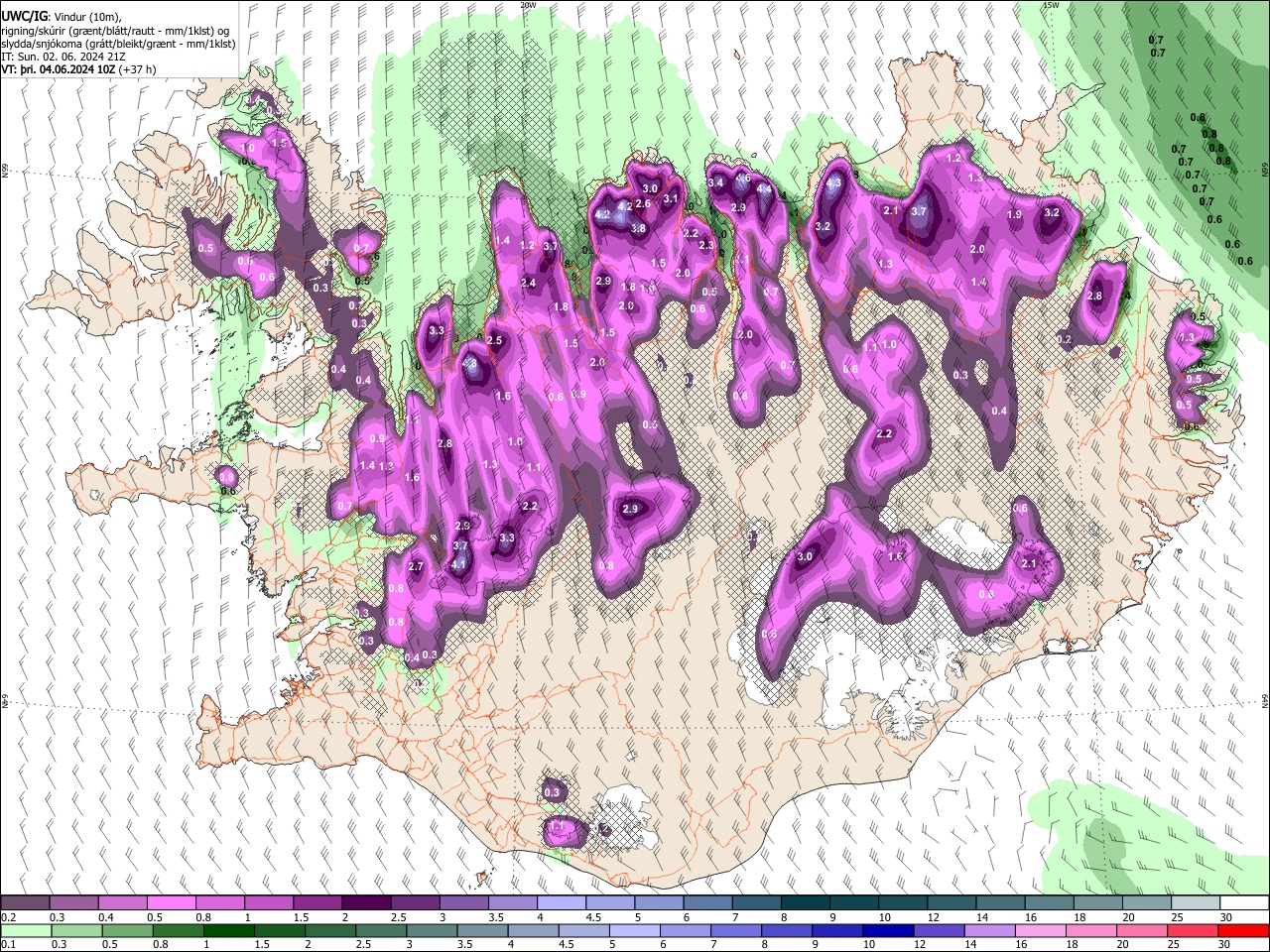Click the deep blue 10–12 swatch, lower legend row

888,931
